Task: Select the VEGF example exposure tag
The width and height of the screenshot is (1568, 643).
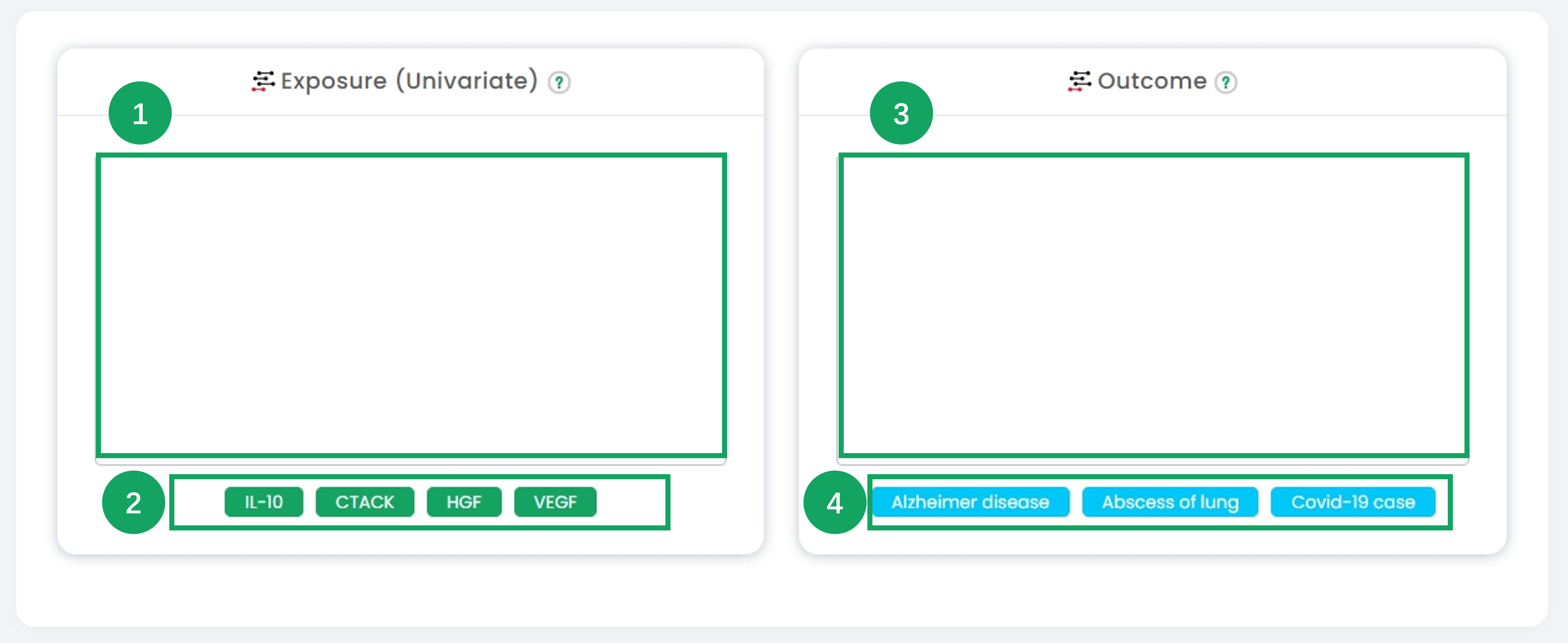Action: [x=555, y=502]
